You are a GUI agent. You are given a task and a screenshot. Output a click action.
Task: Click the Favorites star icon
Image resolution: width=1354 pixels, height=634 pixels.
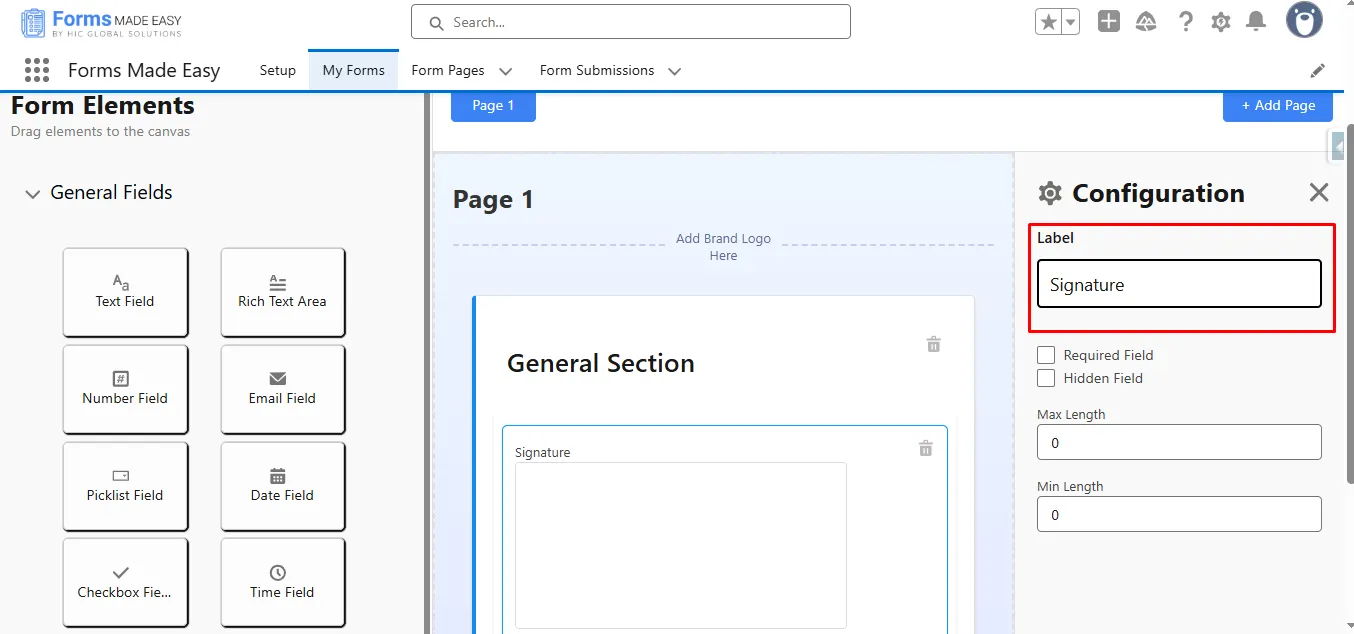click(x=1048, y=22)
